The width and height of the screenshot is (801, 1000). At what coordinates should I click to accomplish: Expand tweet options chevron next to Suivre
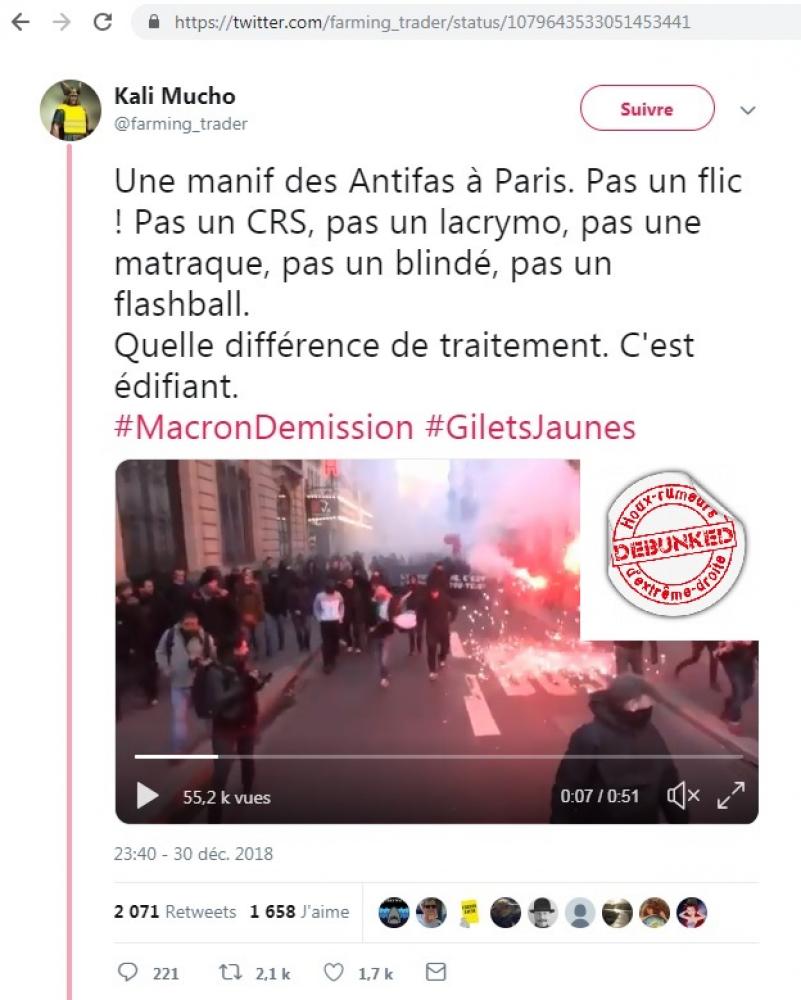pyautogui.click(x=748, y=110)
